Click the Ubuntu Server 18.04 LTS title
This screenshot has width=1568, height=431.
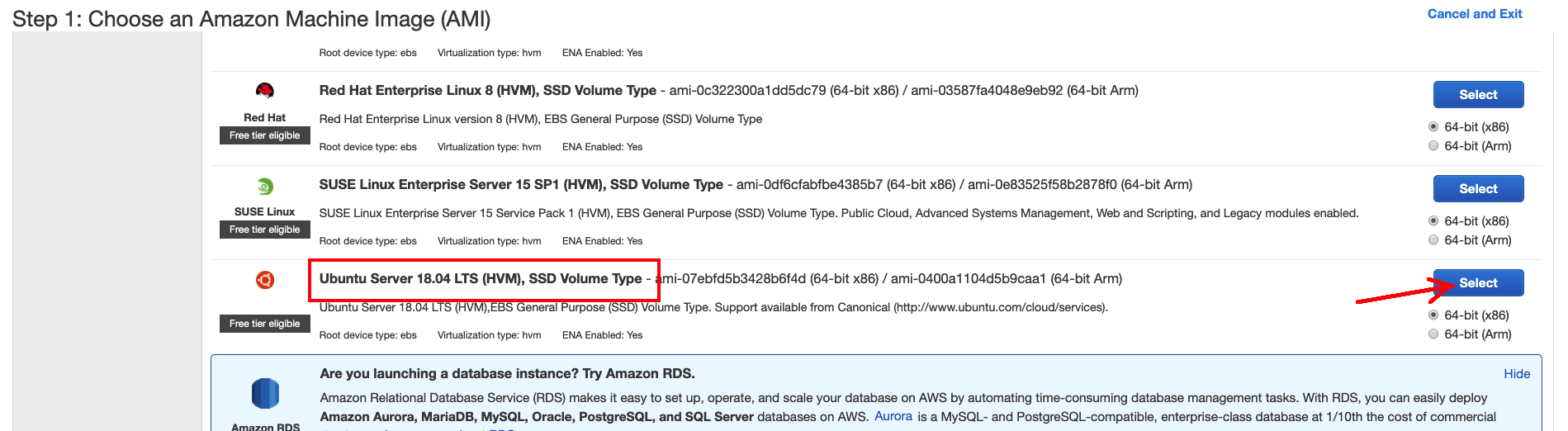click(481, 278)
